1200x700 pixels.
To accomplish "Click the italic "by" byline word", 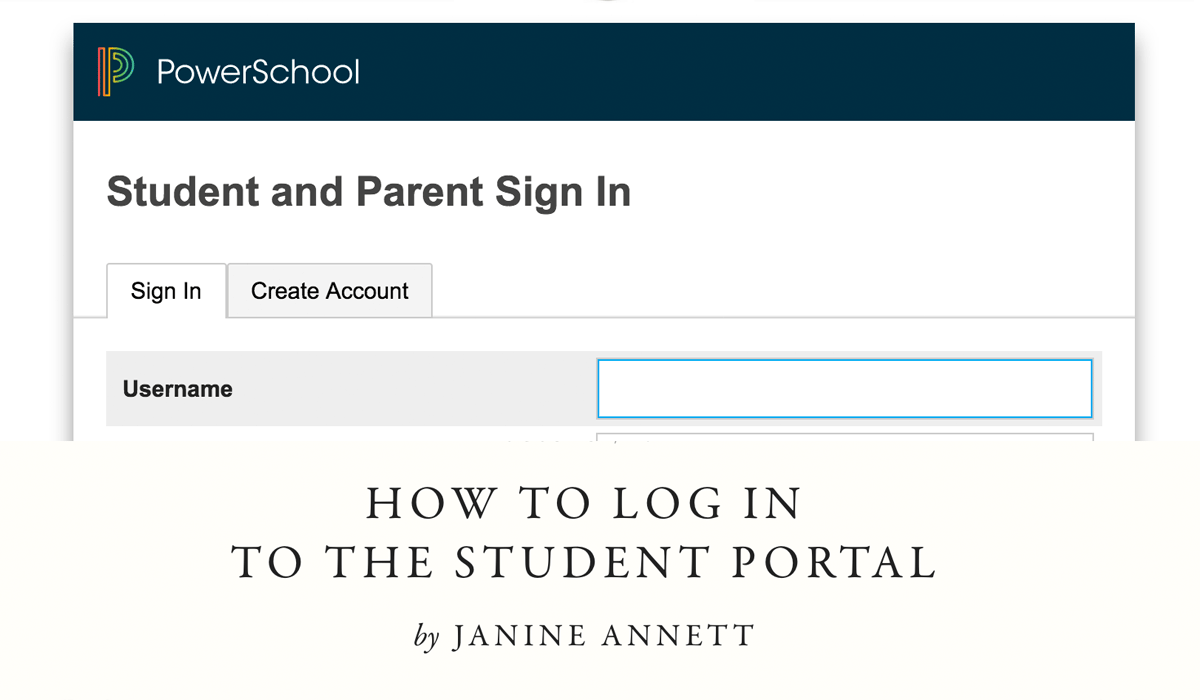I will pos(427,637).
